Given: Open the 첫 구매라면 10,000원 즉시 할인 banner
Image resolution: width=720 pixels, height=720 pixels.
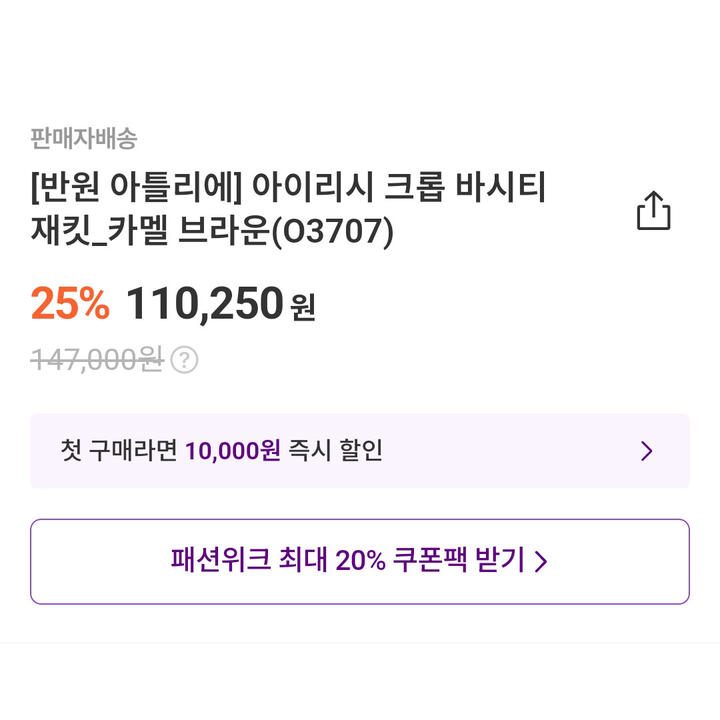Looking at the screenshot, I should point(360,450).
